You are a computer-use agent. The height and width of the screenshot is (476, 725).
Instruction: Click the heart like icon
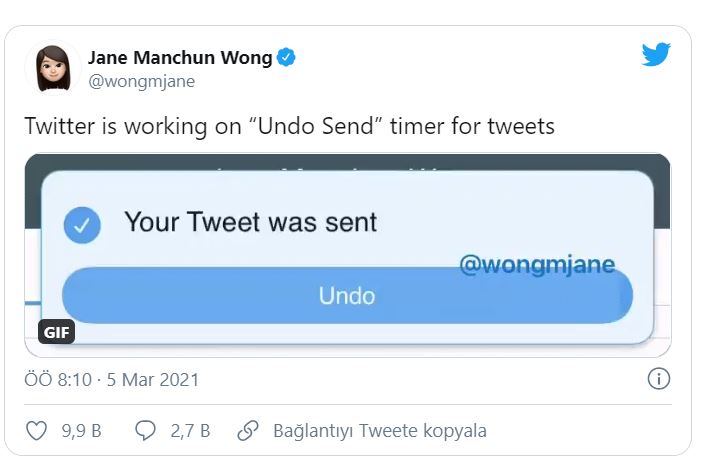point(36,431)
